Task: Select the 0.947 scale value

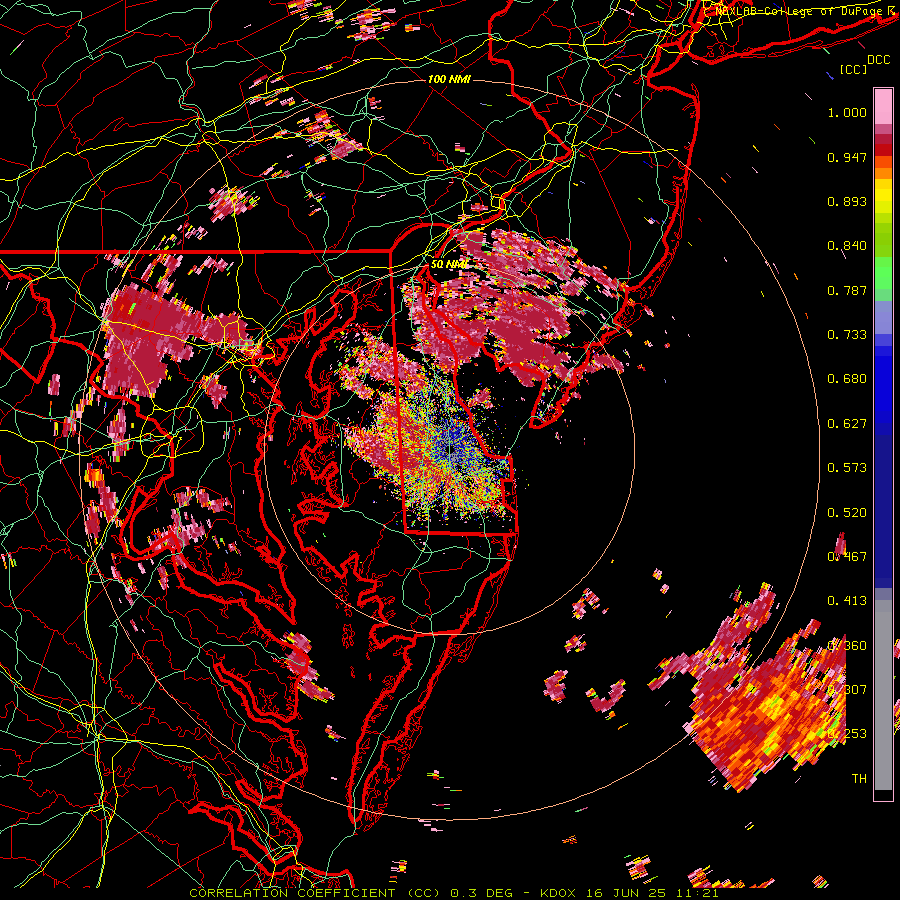Action: pyautogui.click(x=847, y=157)
